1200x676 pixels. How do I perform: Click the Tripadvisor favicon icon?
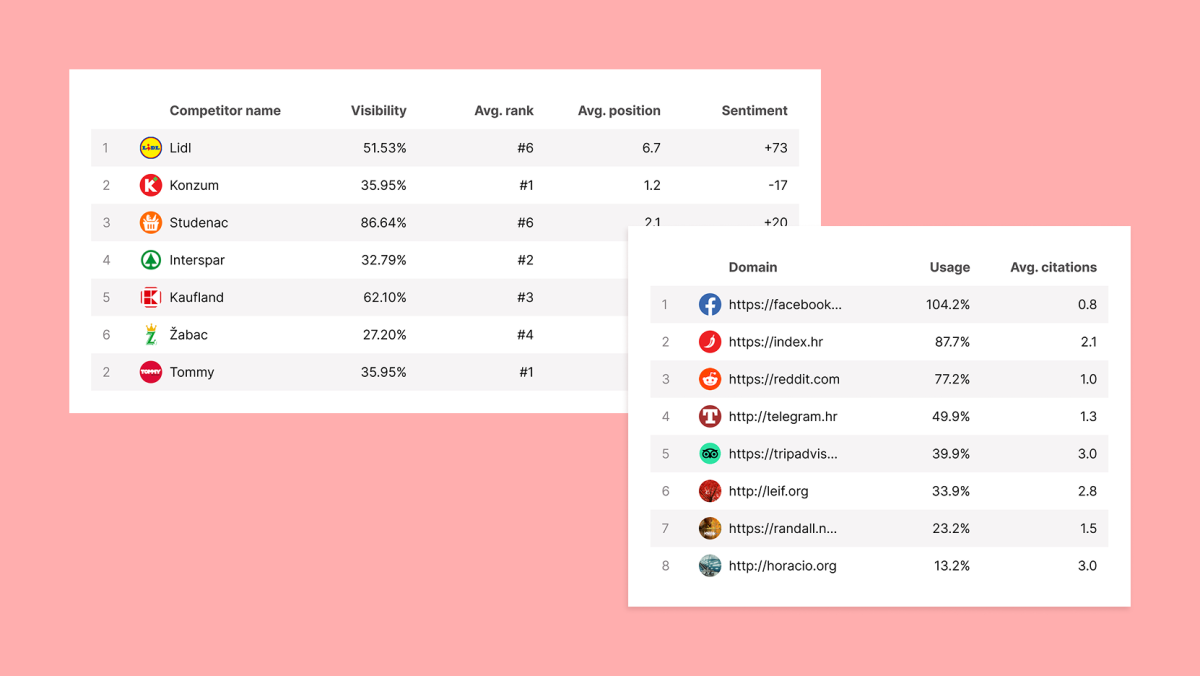click(710, 454)
